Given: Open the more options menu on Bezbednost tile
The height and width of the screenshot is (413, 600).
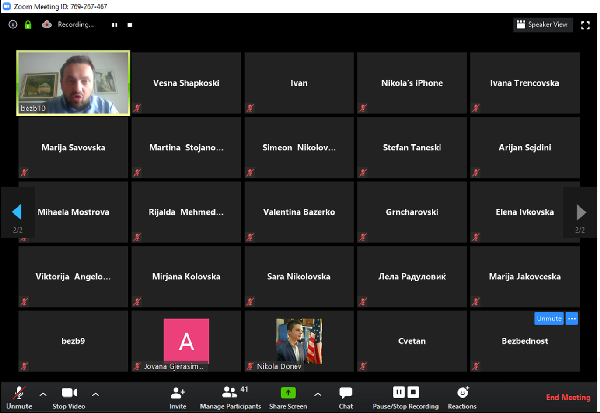Looking at the screenshot, I should [x=572, y=318].
